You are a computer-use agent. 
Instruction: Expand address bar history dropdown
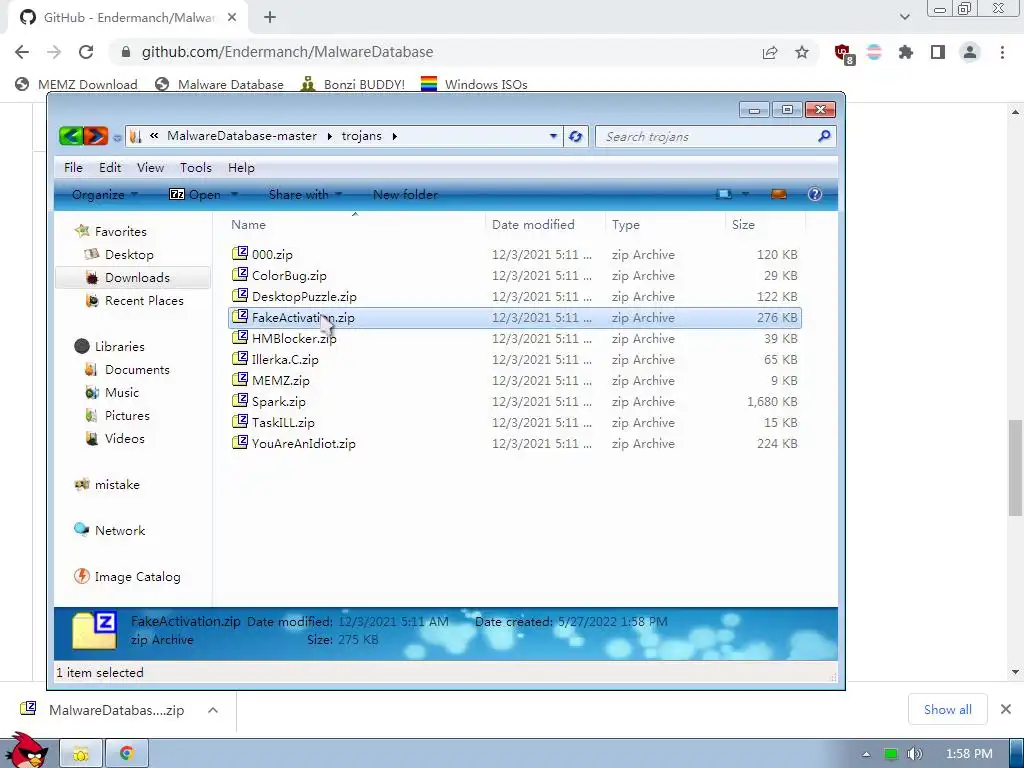[553, 136]
